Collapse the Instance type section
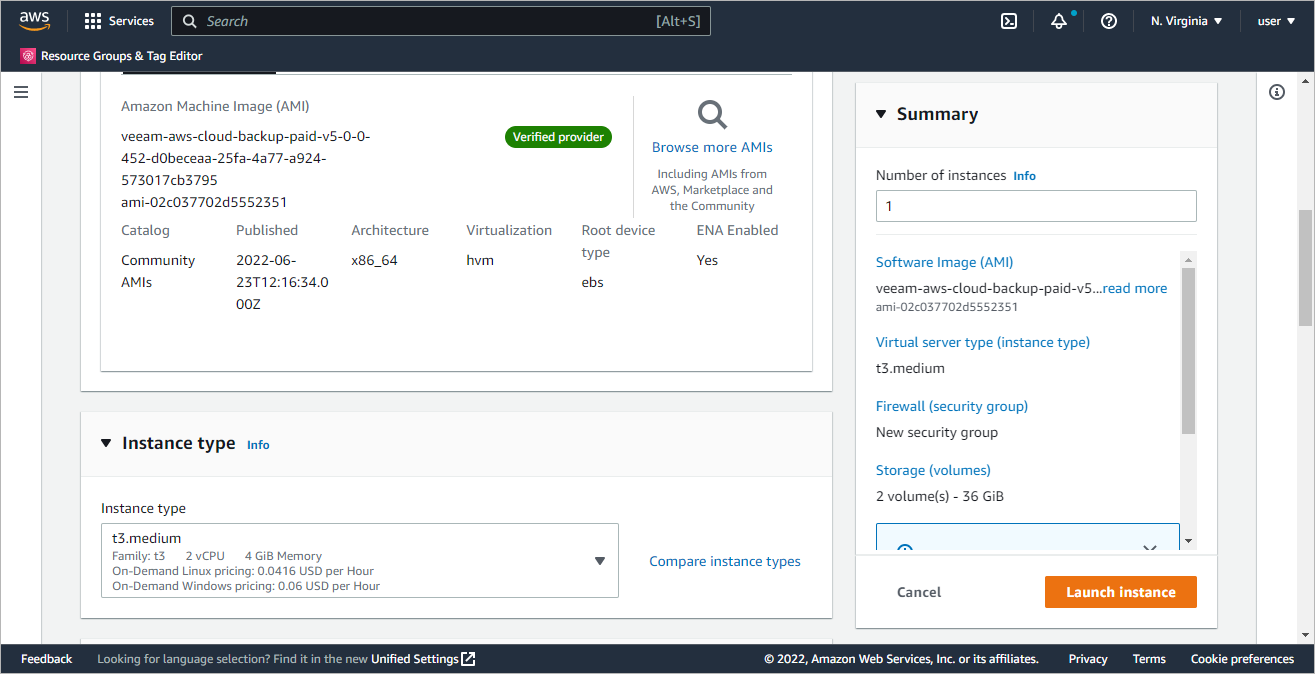The height and width of the screenshot is (674, 1315). [x=106, y=443]
